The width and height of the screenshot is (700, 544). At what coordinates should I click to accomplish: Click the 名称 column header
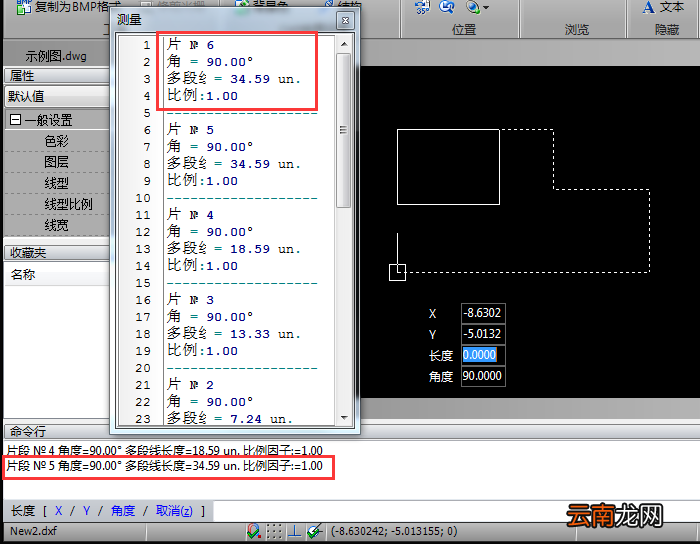tap(57, 274)
